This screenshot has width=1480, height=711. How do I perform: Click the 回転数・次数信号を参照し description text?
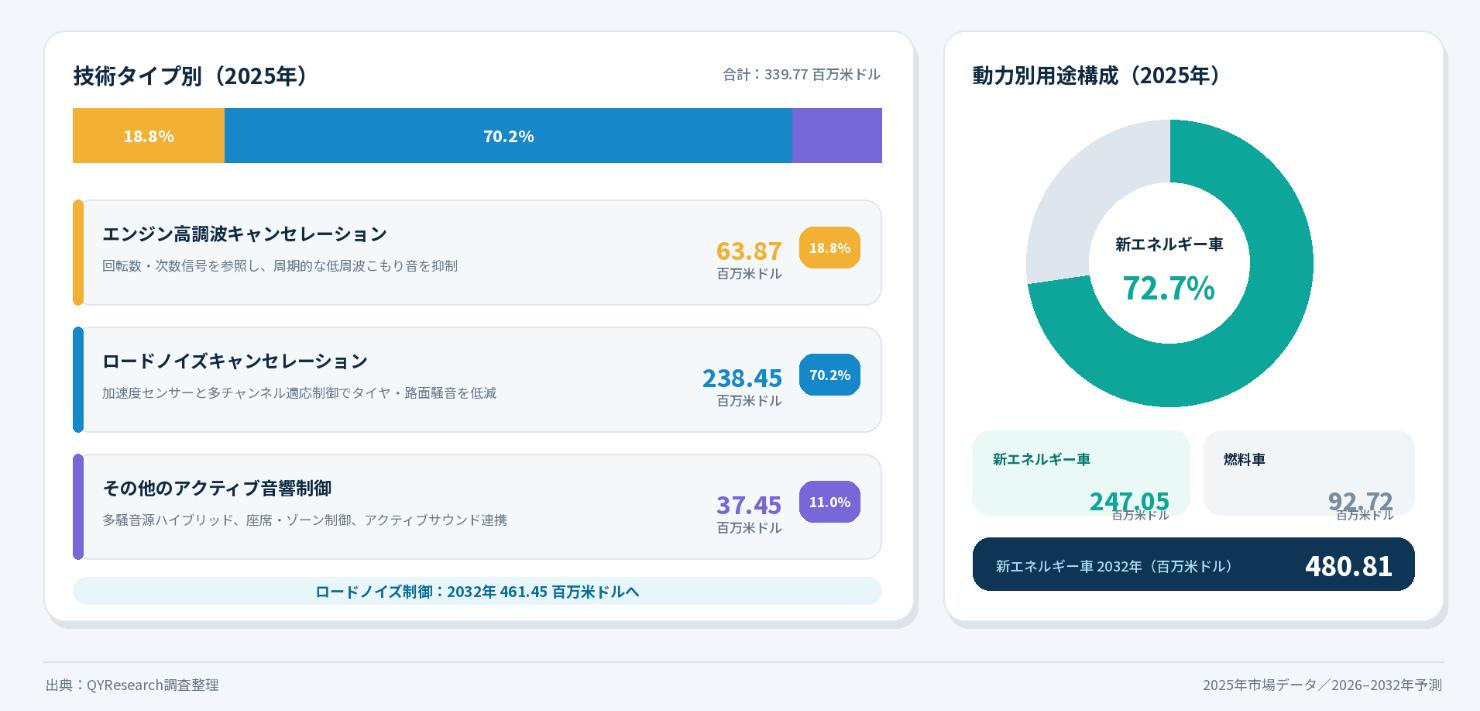[x=280, y=266]
